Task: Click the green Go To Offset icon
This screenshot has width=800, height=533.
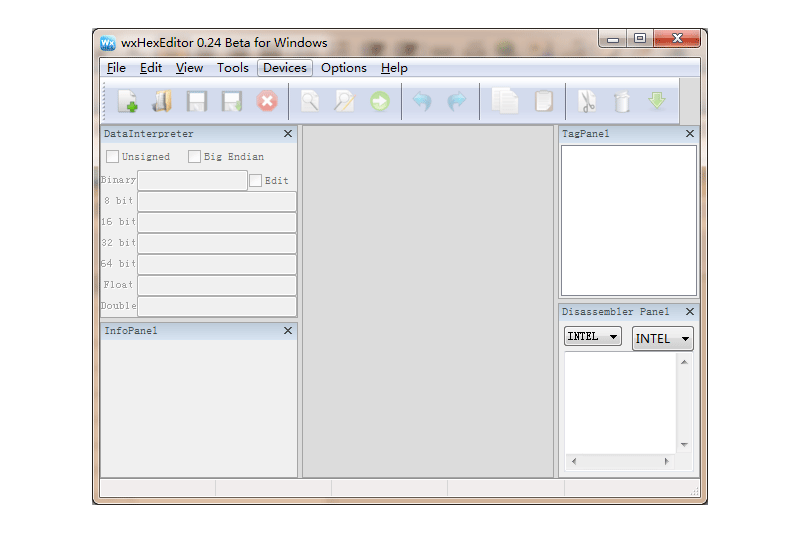Action: tap(380, 101)
